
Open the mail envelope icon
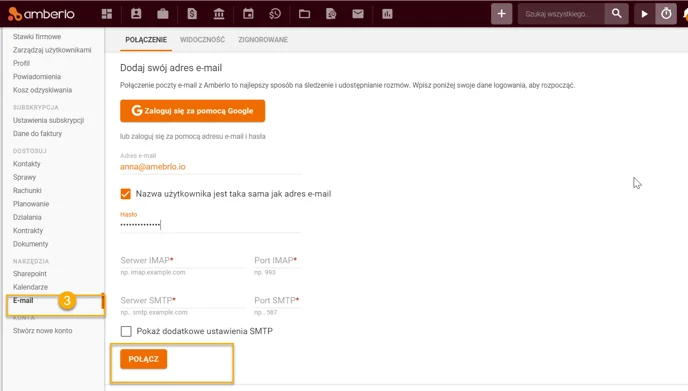pyautogui.click(x=358, y=14)
